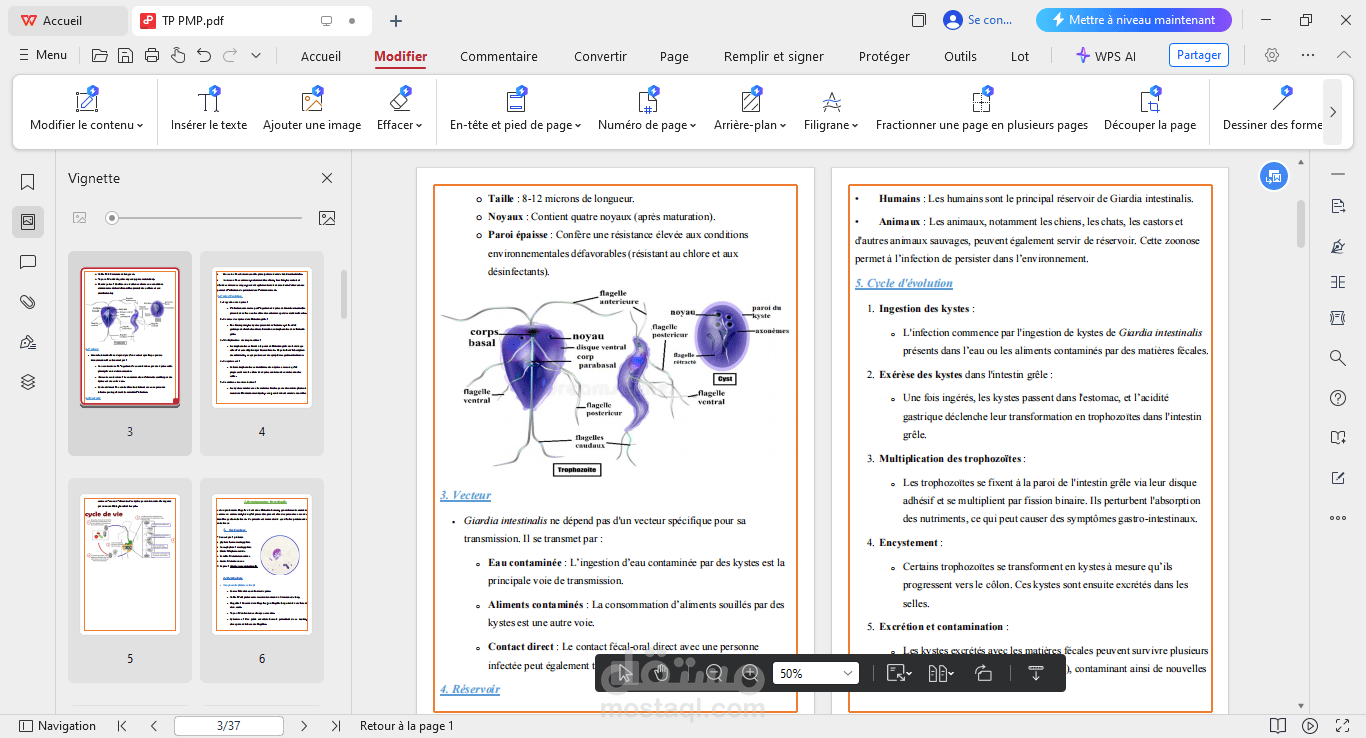This screenshot has width=1366, height=738.
Task: Open WPS AI
Action: pos(1106,56)
